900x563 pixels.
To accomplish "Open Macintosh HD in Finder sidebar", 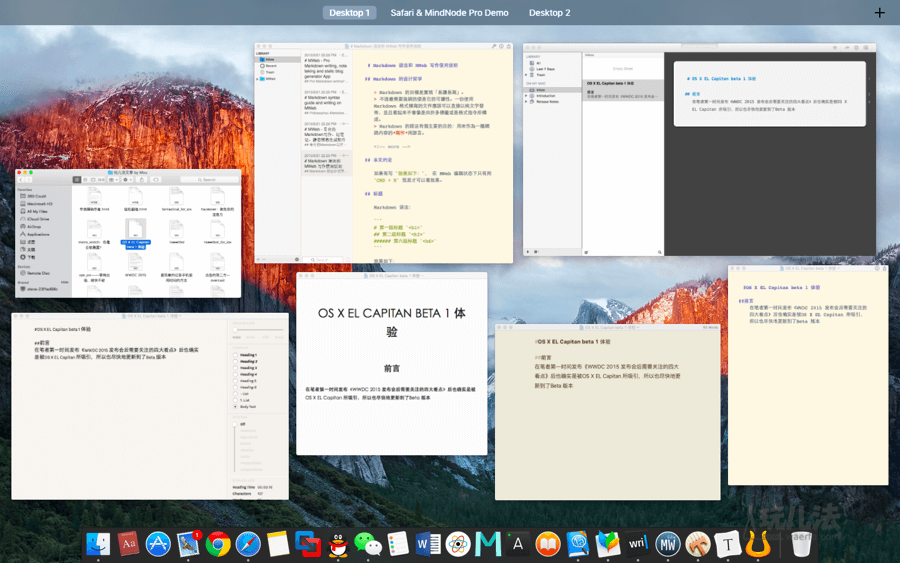I will pos(40,204).
